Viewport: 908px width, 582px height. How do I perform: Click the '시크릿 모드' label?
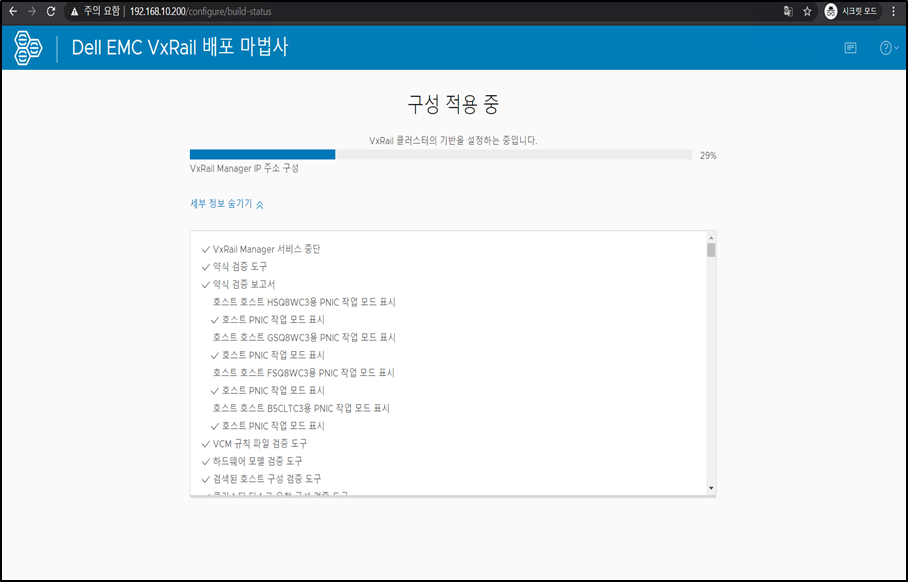click(859, 11)
